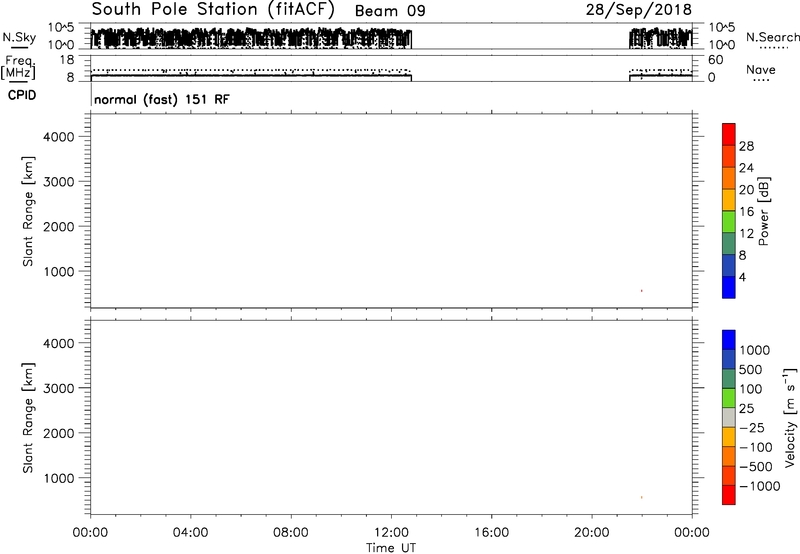Click the "Velocity [m s-1]" color bar label
Viewport: 800px width, 554px height.
[x=789, y=417]
